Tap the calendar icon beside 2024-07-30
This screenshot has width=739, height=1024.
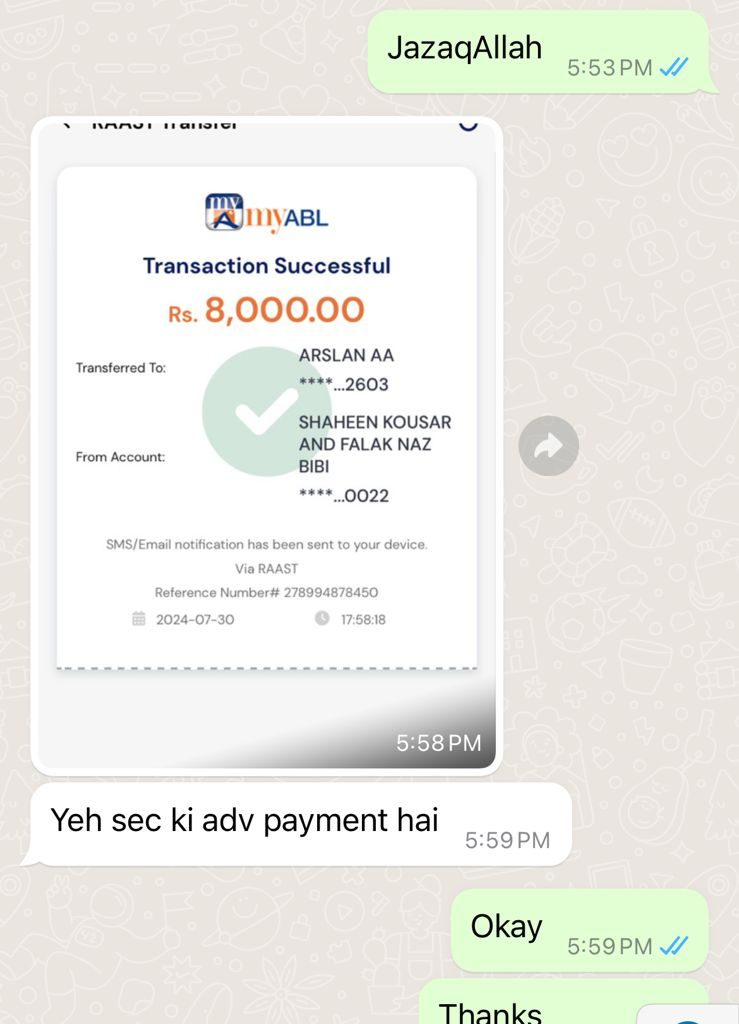coord(138,618)
